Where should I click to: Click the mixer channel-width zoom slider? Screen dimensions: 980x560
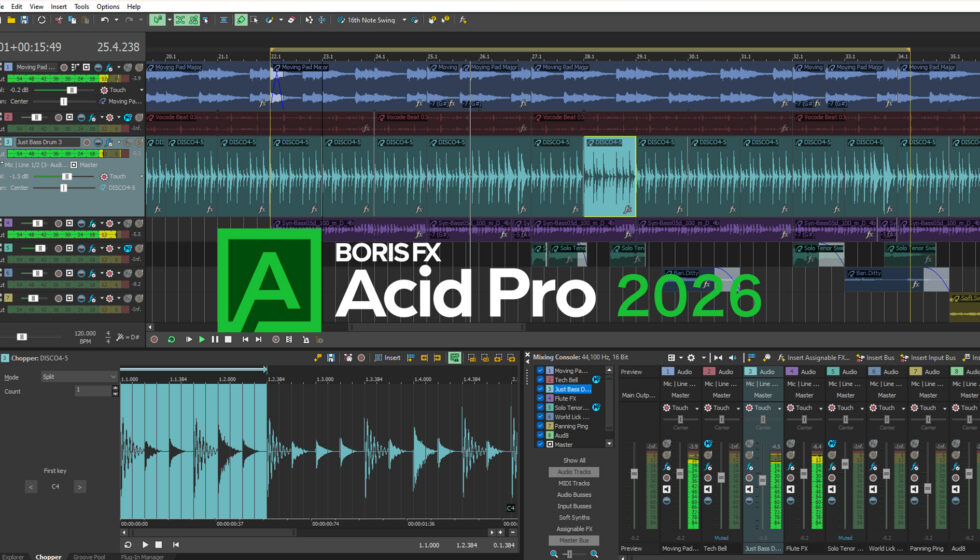pyautogui.click(x=568, y=554)
